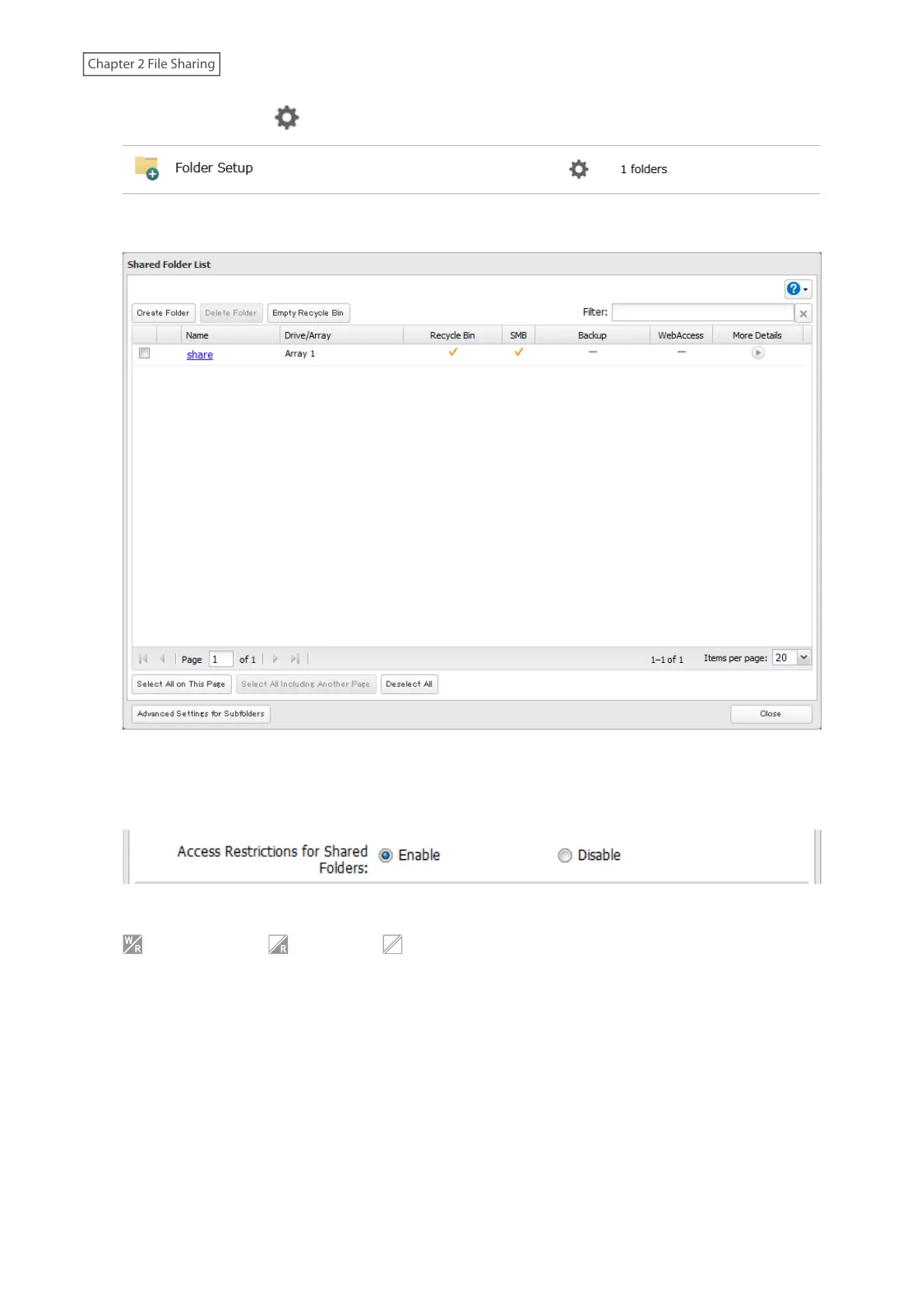
Task: Go to last page of folder list
Action: coord(295,659)
